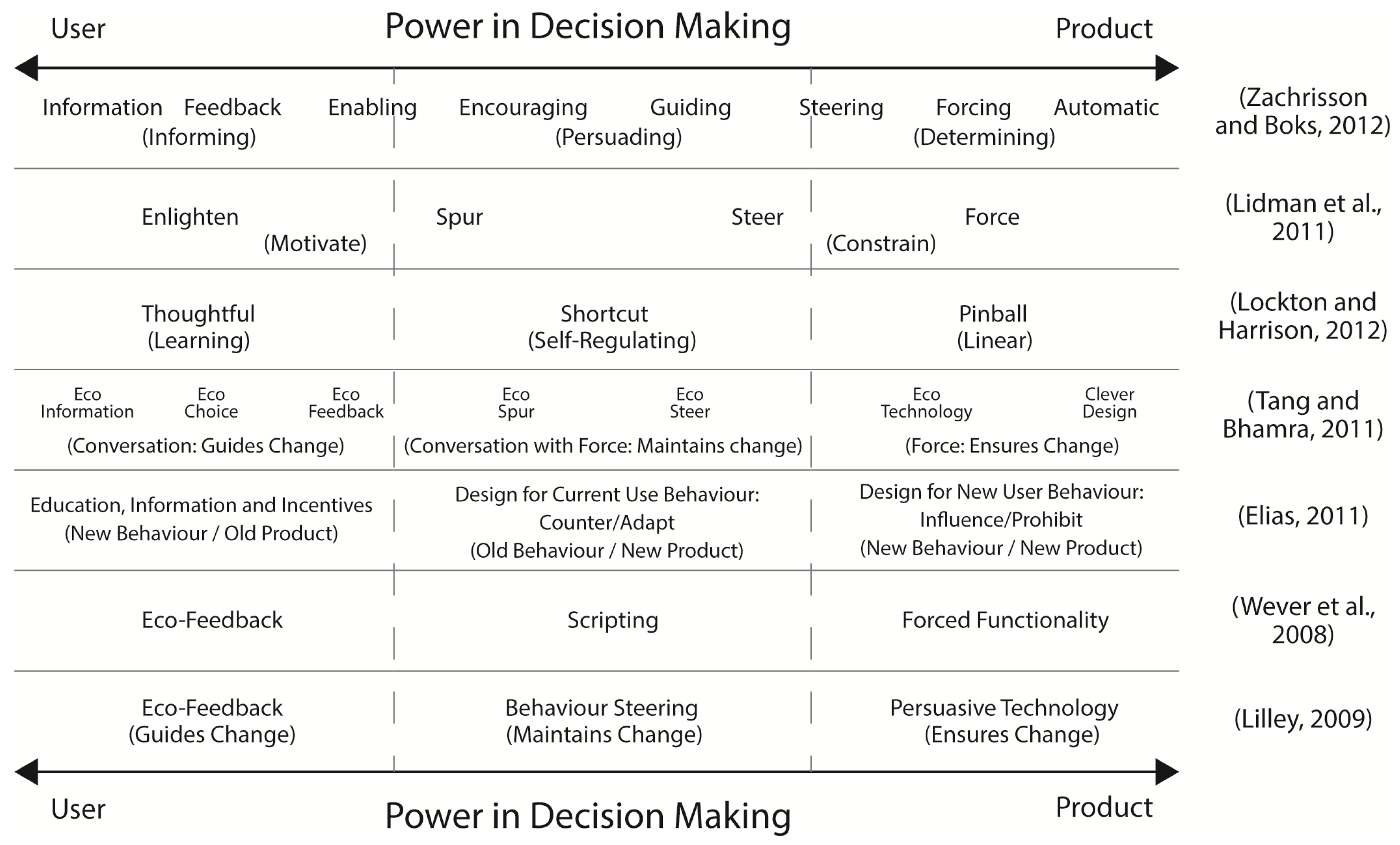Click the left arrowhead of the top axis

point(26,68)
